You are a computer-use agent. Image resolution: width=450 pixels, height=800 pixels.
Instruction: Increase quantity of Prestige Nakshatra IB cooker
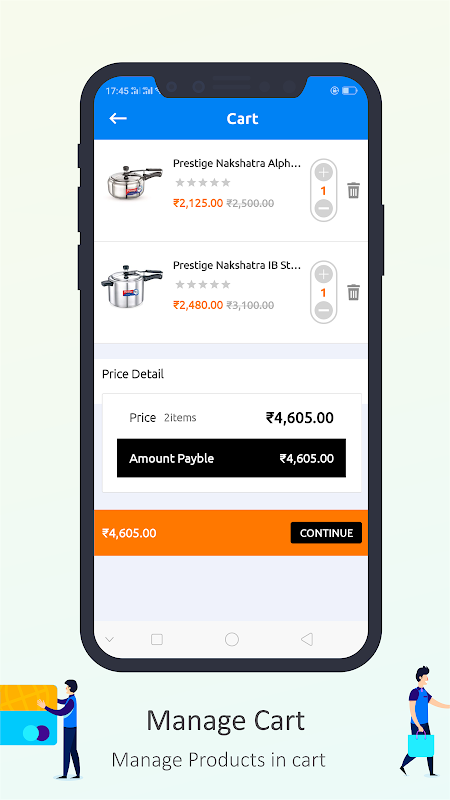[323, 275]
